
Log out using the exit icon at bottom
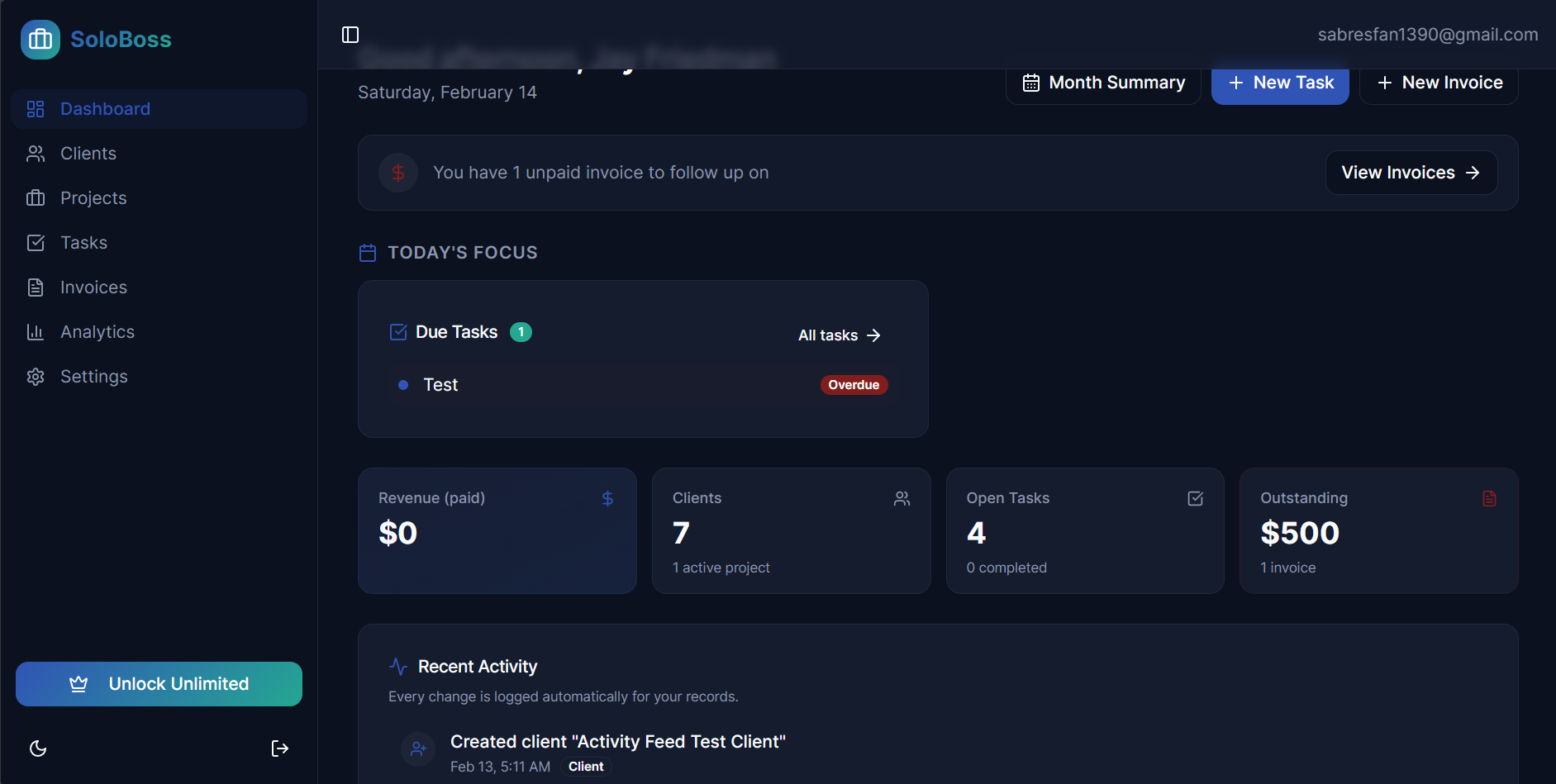pyautogui.click(x=279, y=748)
